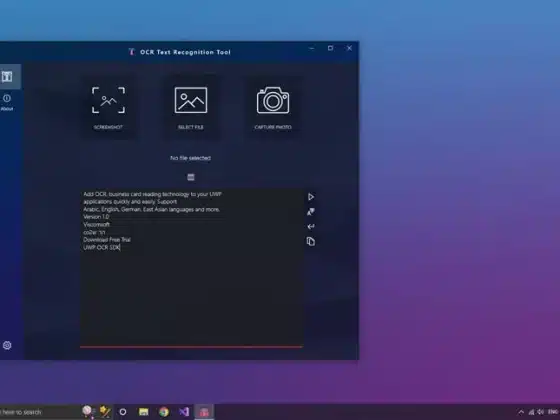Open File Explorer from the taskbar
Viewport: 560px width, 420px height.
click(144, 412)
